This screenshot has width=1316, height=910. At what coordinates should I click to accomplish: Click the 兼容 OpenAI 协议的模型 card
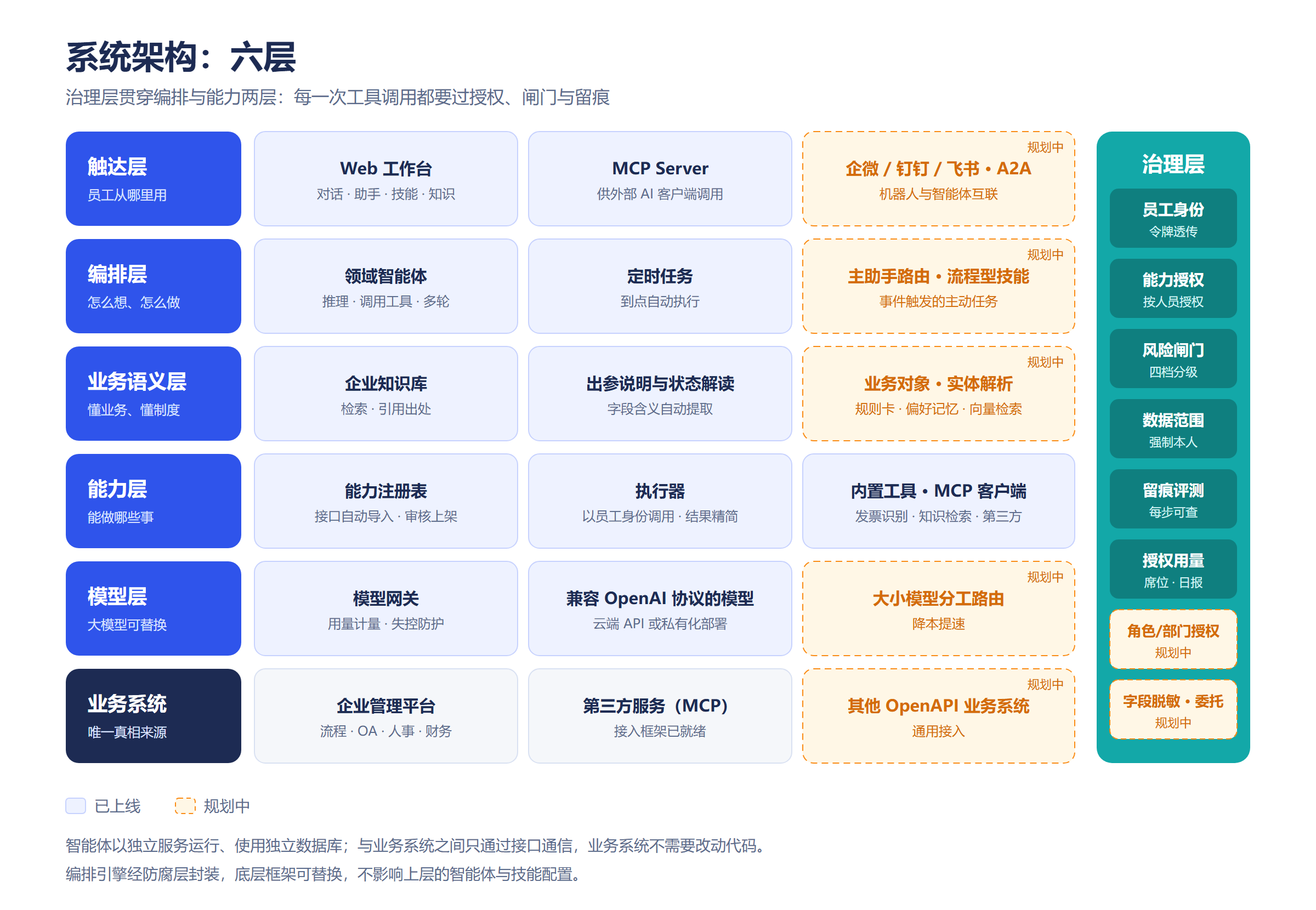pyautogui.click(x=660, y=608)
